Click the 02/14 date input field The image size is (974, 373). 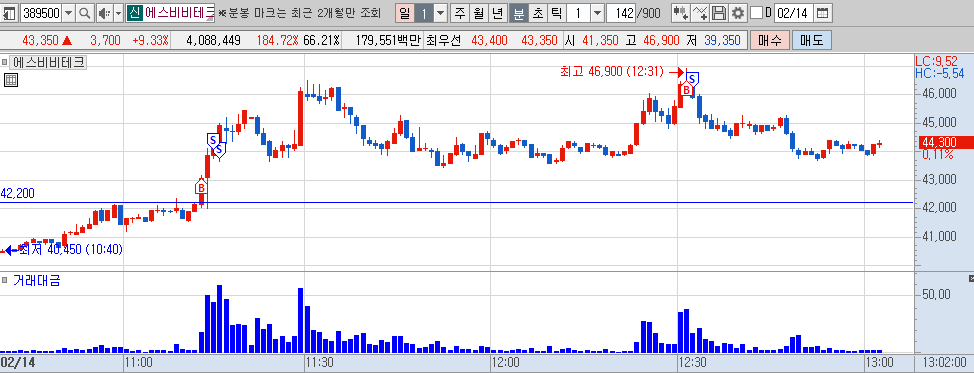[x=794, y=12]
